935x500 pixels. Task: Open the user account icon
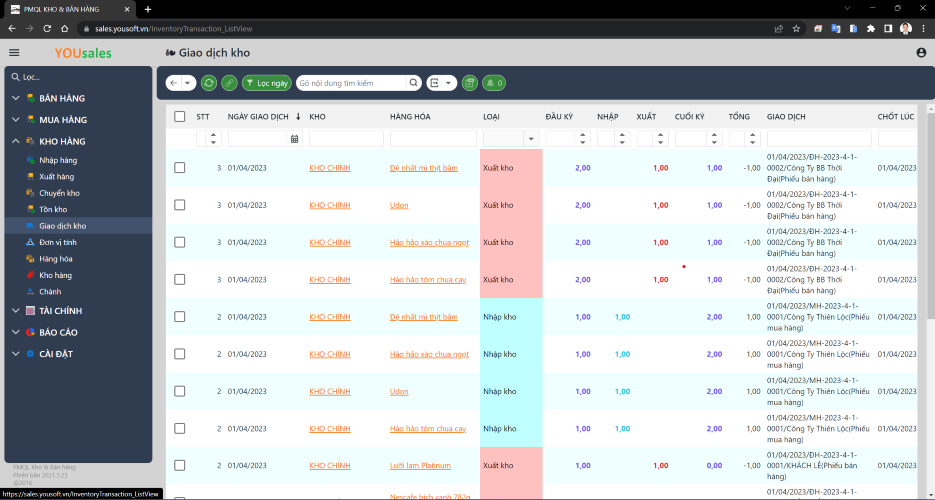921,52
